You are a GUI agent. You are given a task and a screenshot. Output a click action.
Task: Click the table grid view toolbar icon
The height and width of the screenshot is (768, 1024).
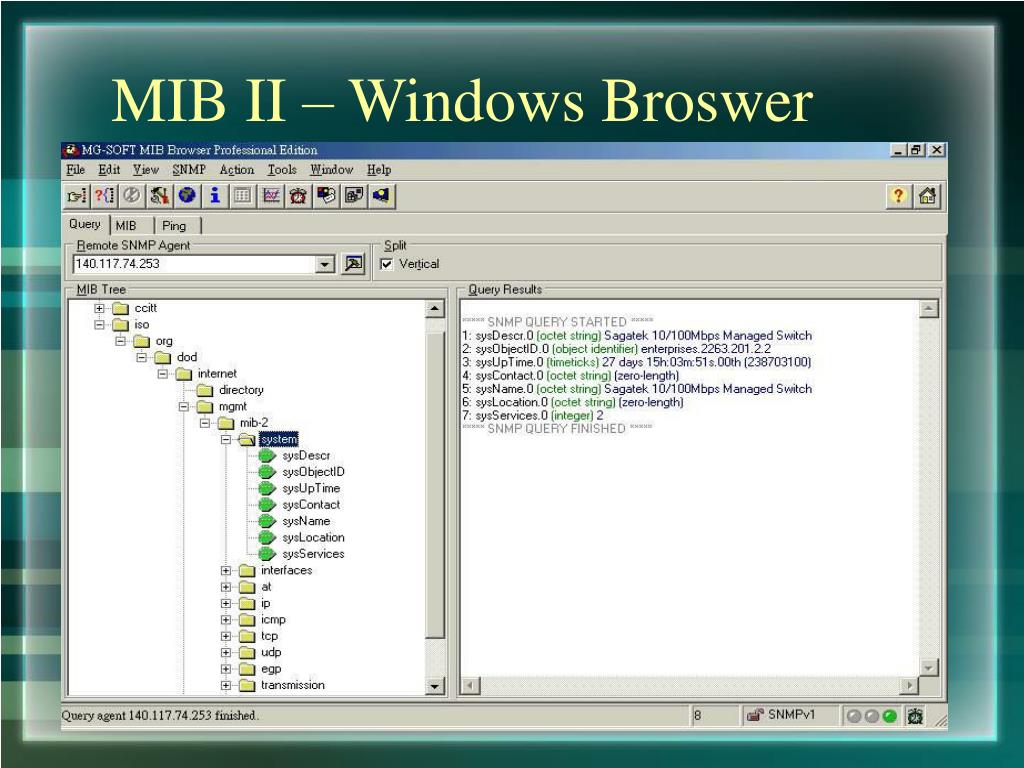(242, 195)
